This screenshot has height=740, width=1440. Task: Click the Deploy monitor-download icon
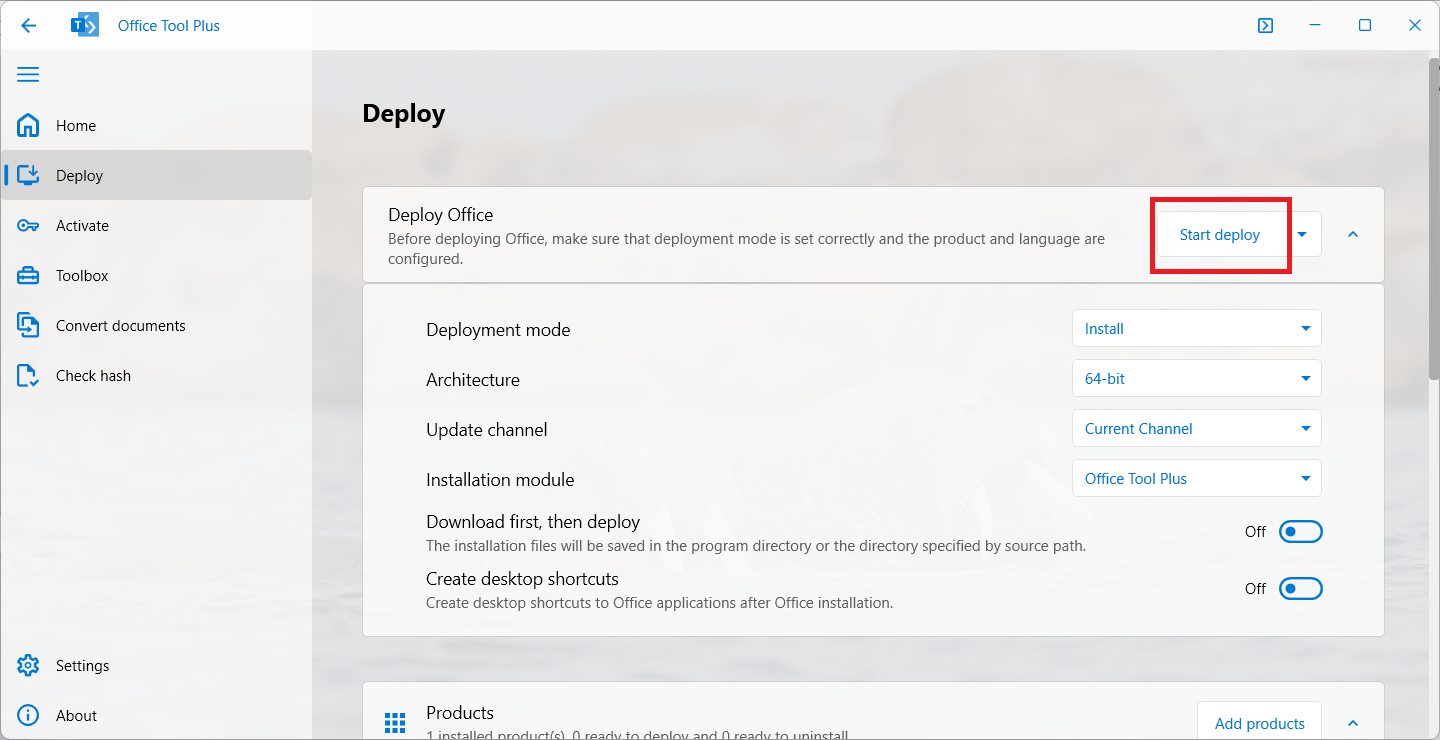pyautogui.click(x=28, y=176)
